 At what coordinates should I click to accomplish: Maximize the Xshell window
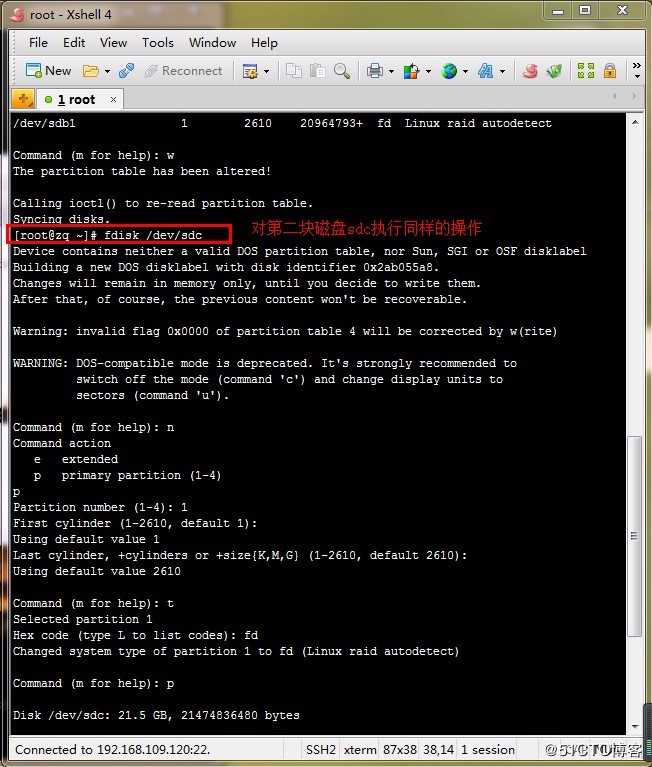[585, 11]
